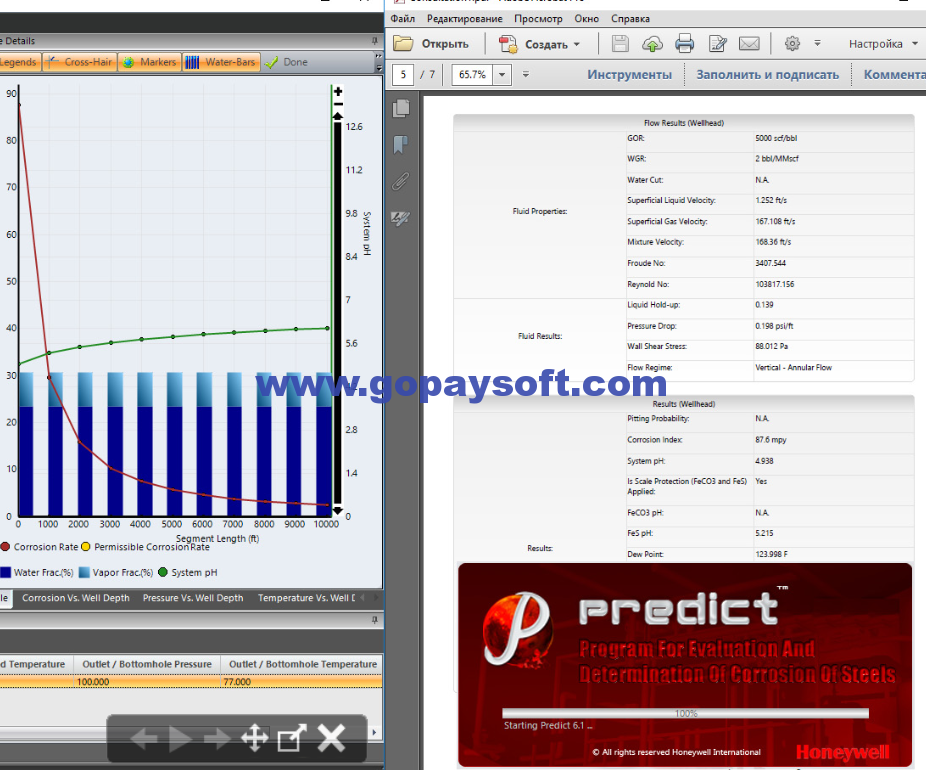Click the down arrow below chart slider
Viewport: 926px width, 770px height.
(x=338, y=510)
